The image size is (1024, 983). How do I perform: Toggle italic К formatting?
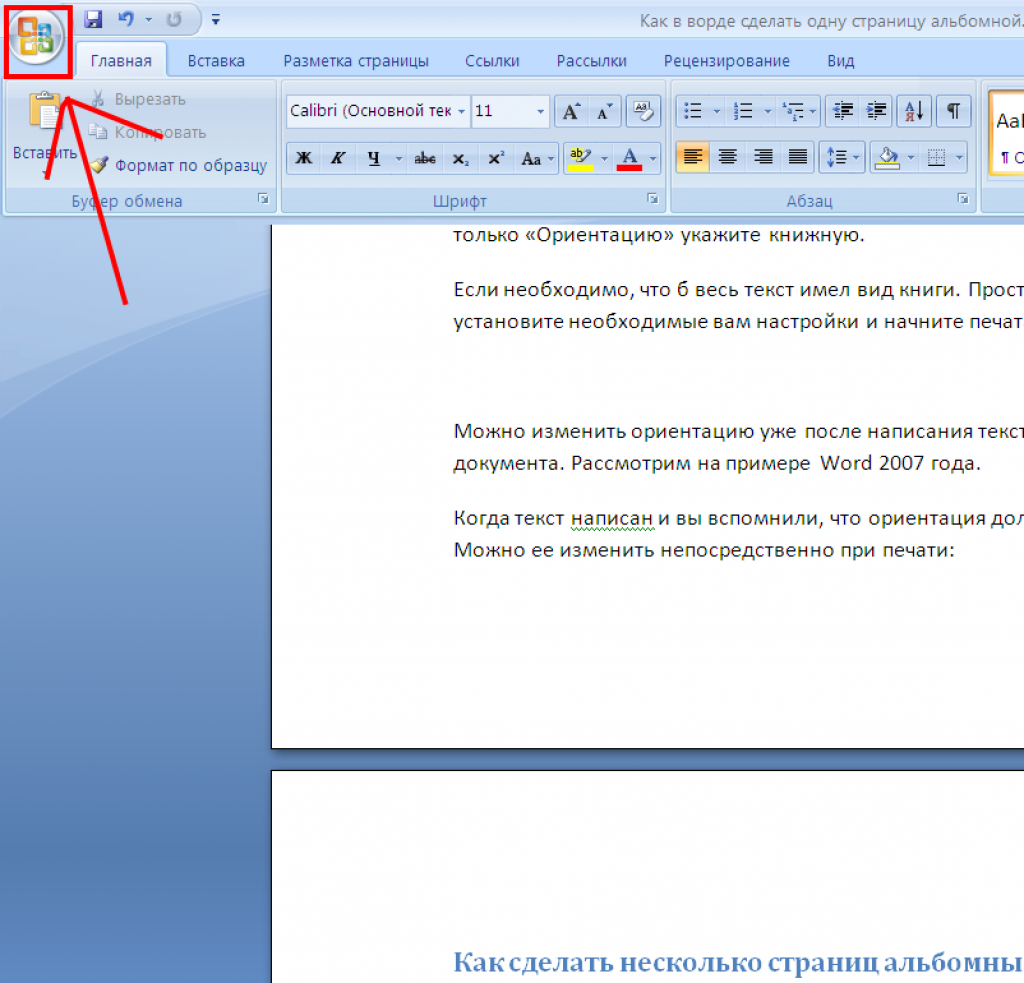pos(338,158)
